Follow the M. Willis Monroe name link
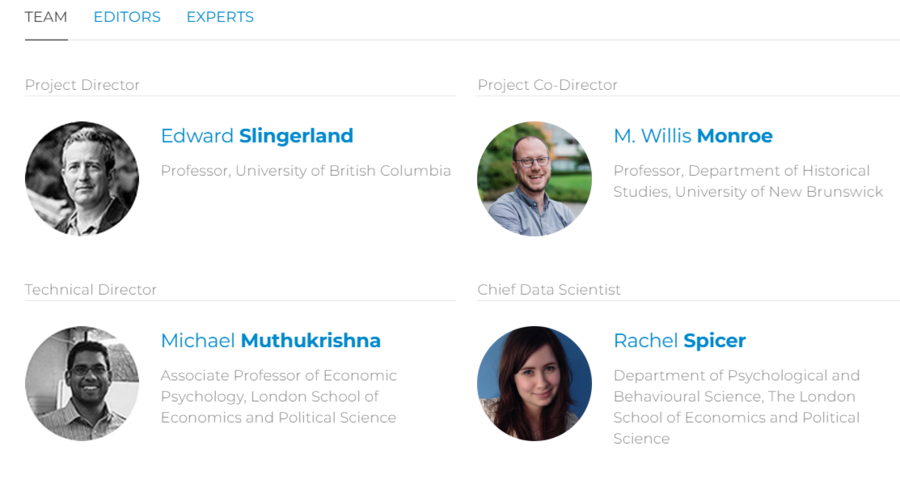900x484 pixels. click(693, 136)
